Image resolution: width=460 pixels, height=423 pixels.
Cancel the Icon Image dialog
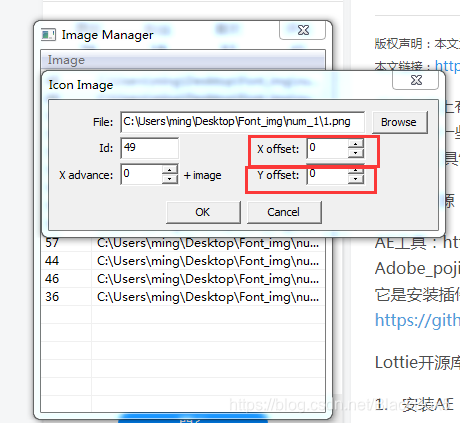[284, 212]
